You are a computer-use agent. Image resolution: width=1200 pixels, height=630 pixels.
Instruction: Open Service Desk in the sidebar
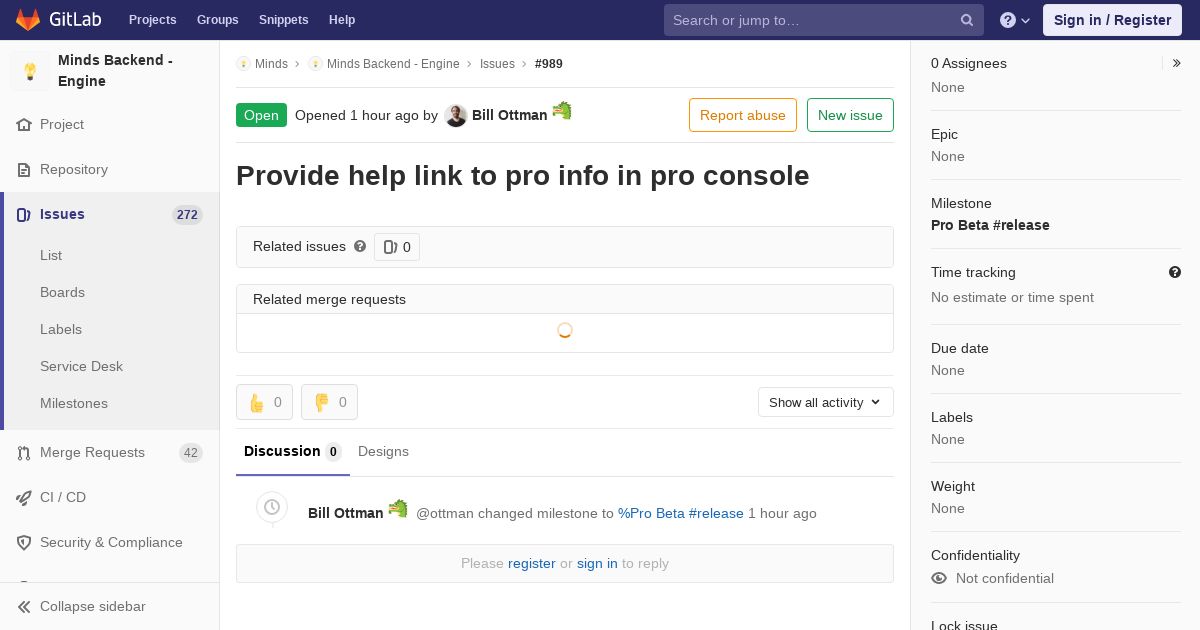coord(81,366)
